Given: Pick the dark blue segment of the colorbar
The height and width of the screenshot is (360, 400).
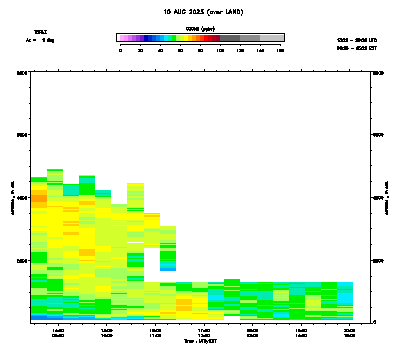Looking at the screenshot, I should coord(146,38).
